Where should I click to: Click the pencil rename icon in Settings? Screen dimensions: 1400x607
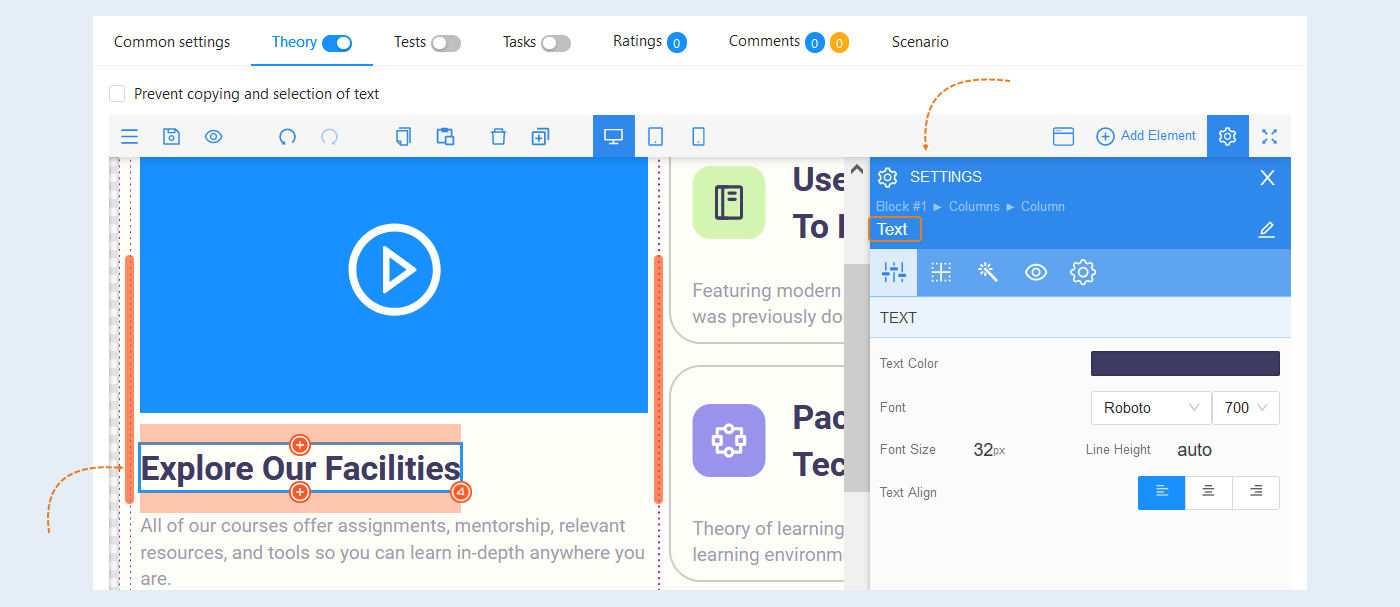(1266, 230)
